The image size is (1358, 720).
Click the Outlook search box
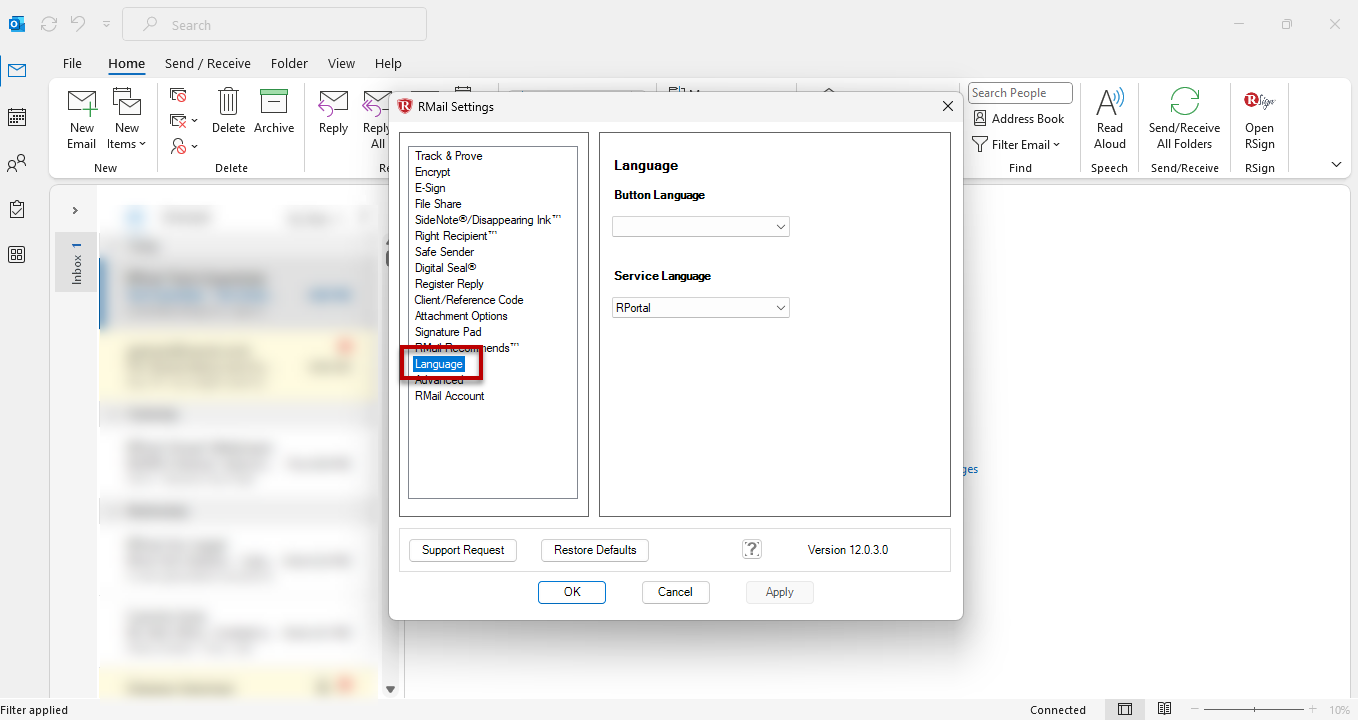coord(274,24)
